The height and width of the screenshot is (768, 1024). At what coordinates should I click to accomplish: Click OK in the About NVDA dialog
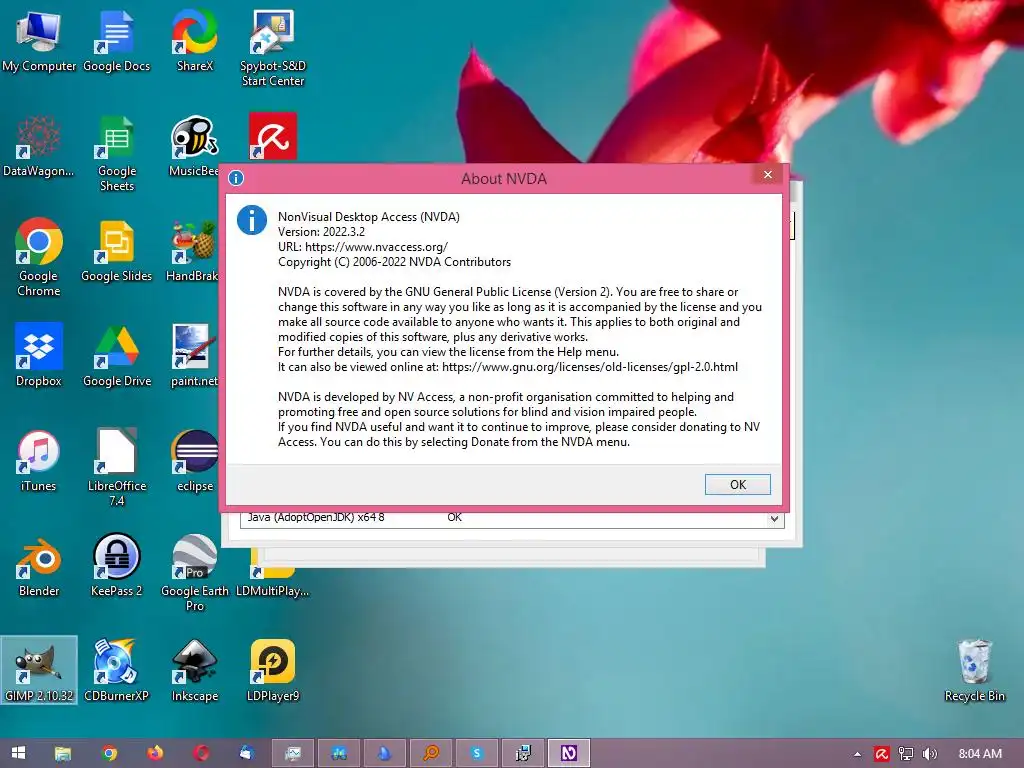(737, 485)
